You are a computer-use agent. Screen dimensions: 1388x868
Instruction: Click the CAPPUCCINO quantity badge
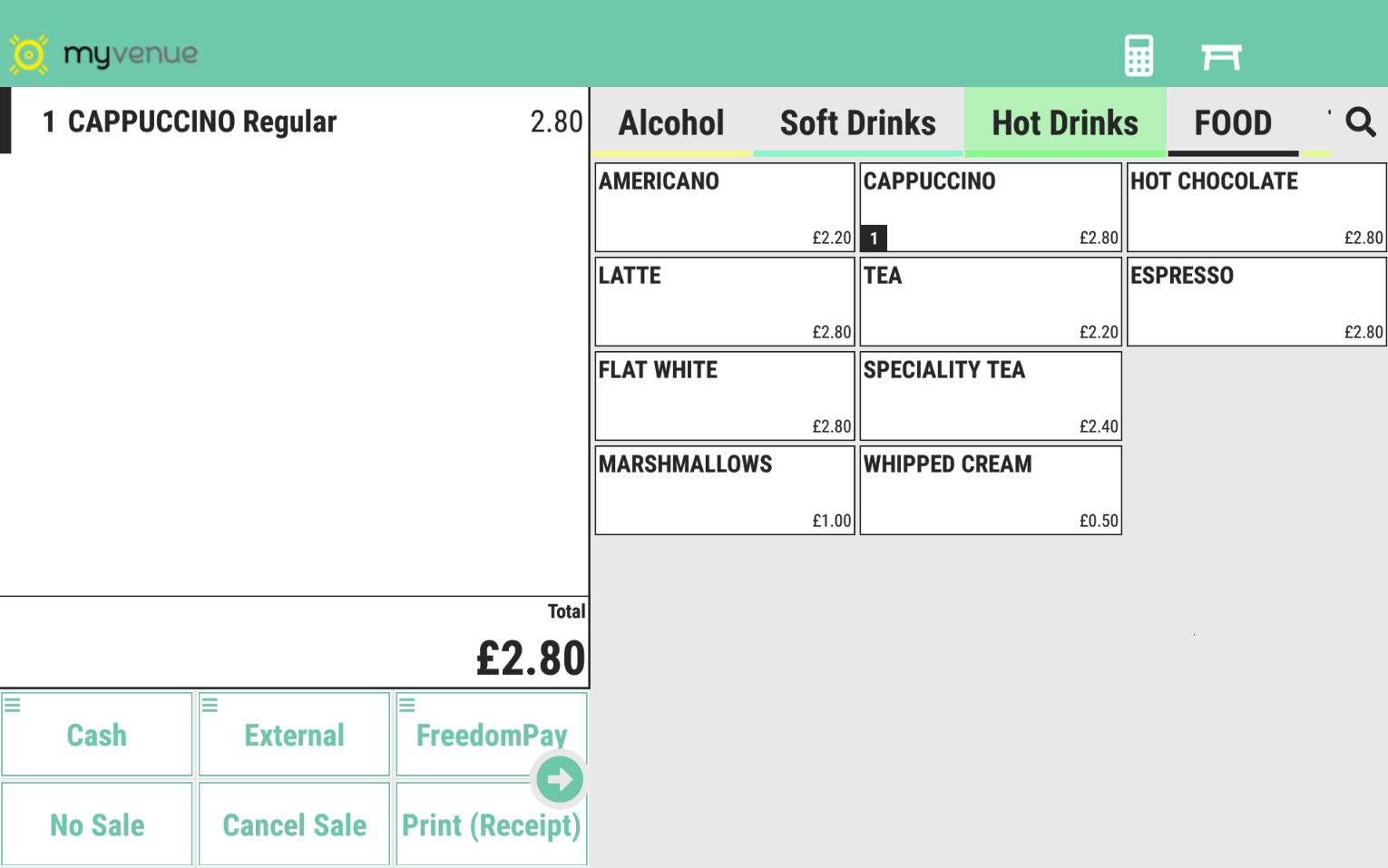pos(874,239)
